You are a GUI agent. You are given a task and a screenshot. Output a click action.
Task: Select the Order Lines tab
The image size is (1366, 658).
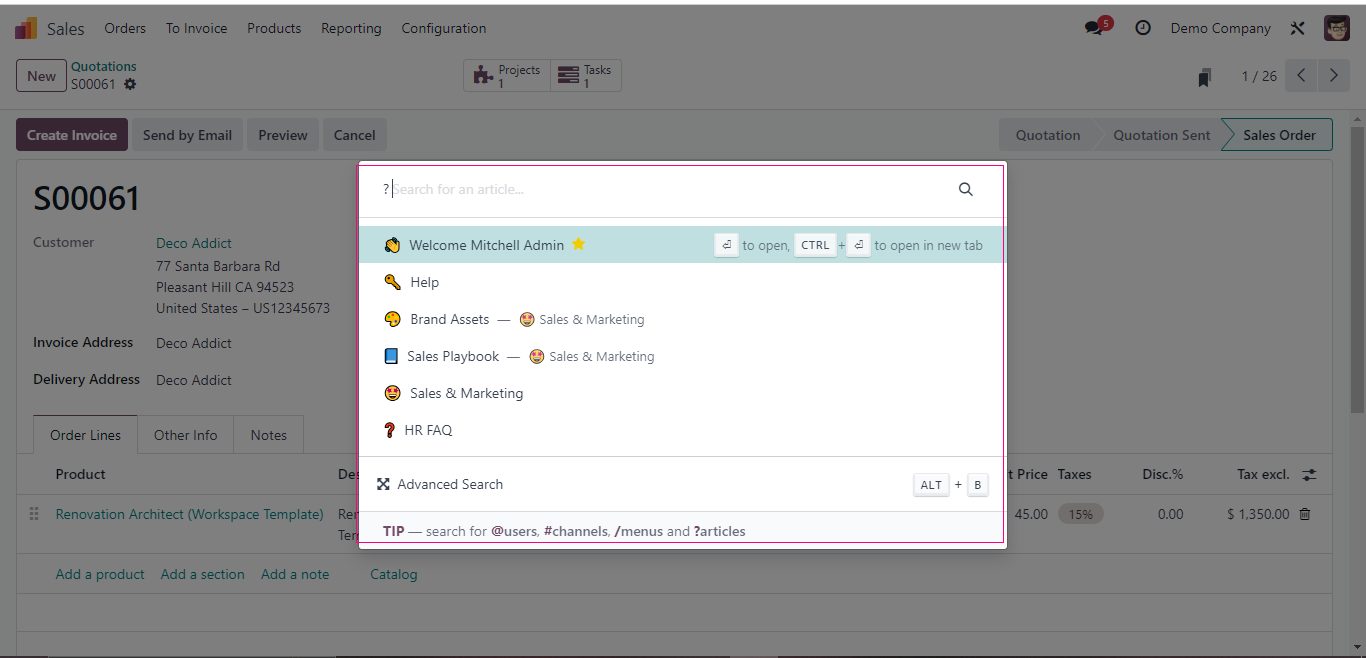coord(85,435)
